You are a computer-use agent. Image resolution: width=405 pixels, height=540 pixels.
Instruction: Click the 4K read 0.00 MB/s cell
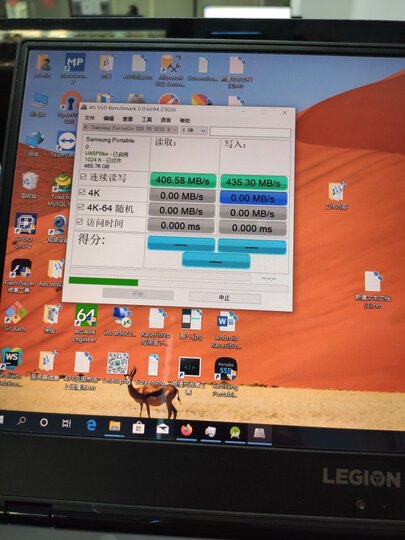coord(182,196)
